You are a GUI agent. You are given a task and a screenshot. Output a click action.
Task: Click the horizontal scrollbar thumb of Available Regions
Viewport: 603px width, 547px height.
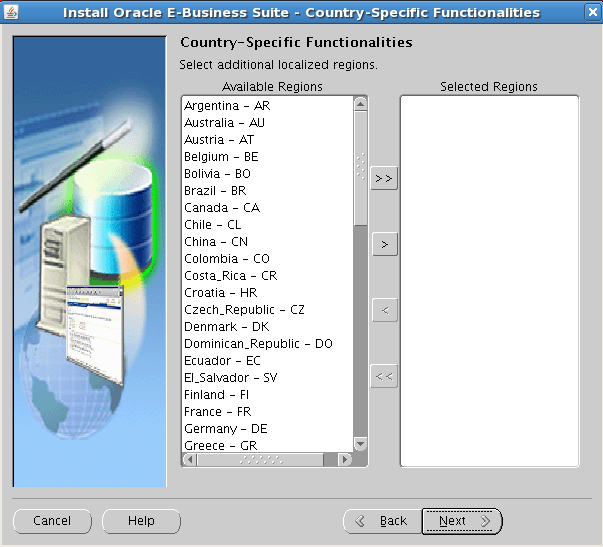click(260, 459)
